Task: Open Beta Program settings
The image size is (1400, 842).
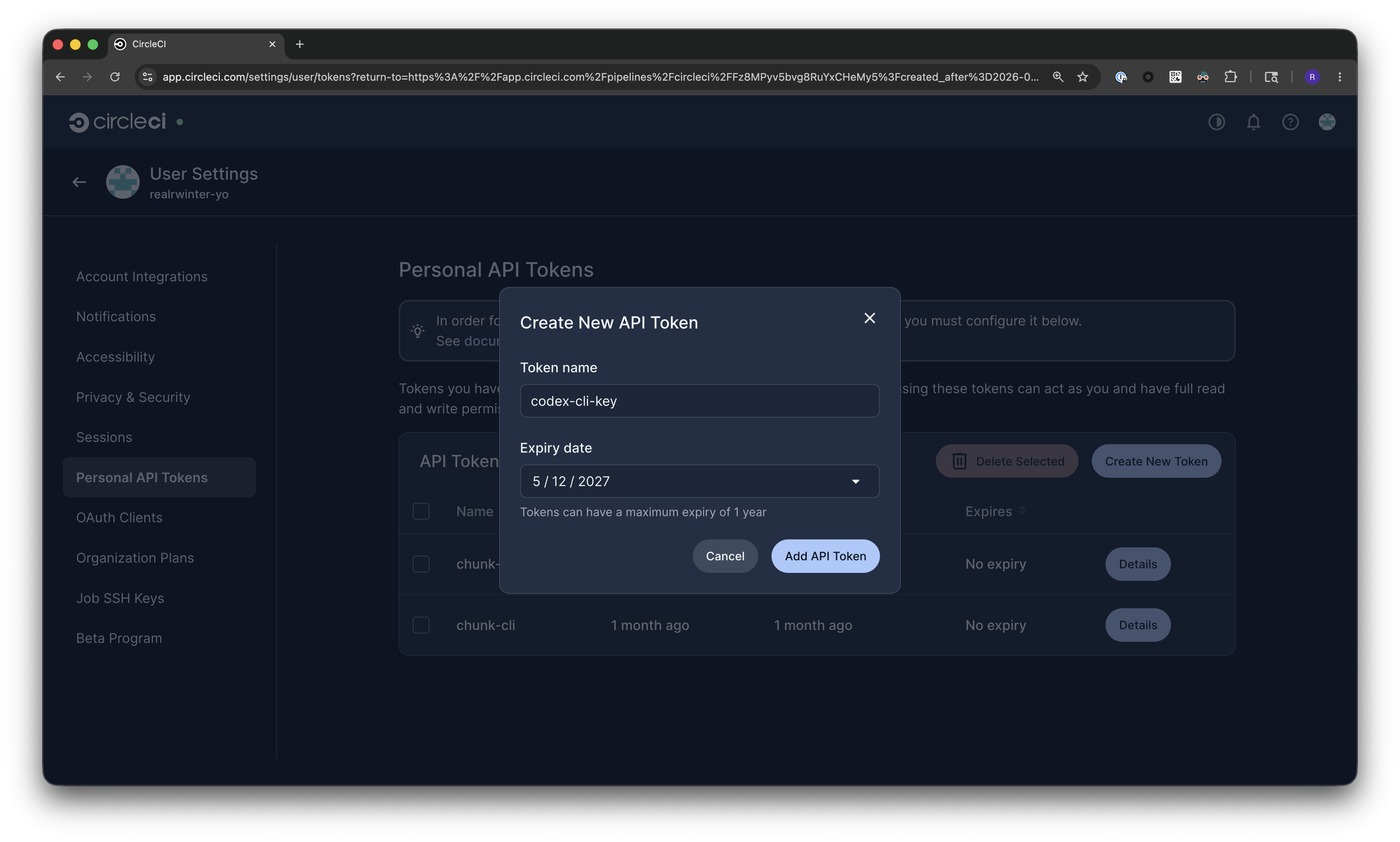Action: [x=119, y=638]
